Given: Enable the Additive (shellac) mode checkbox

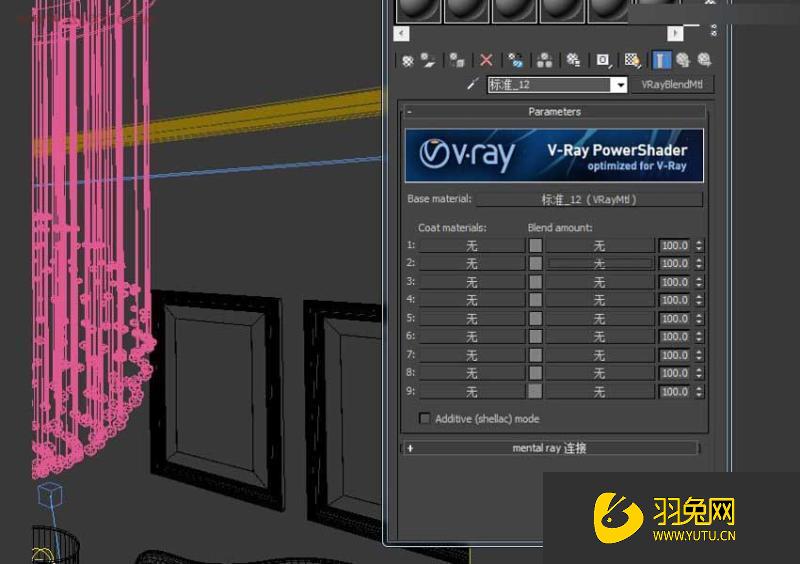Looking at the screenshot, I should (x=424, y=419).
